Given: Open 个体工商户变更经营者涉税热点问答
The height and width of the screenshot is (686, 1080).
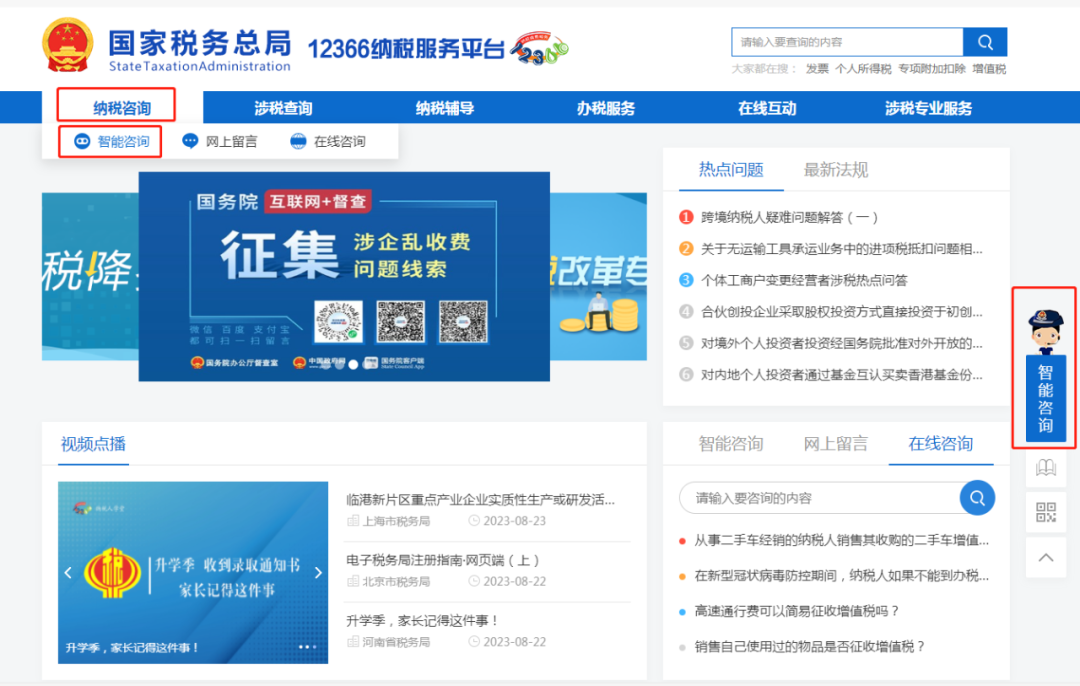Looking at the screenshot, I should point(804,280).
